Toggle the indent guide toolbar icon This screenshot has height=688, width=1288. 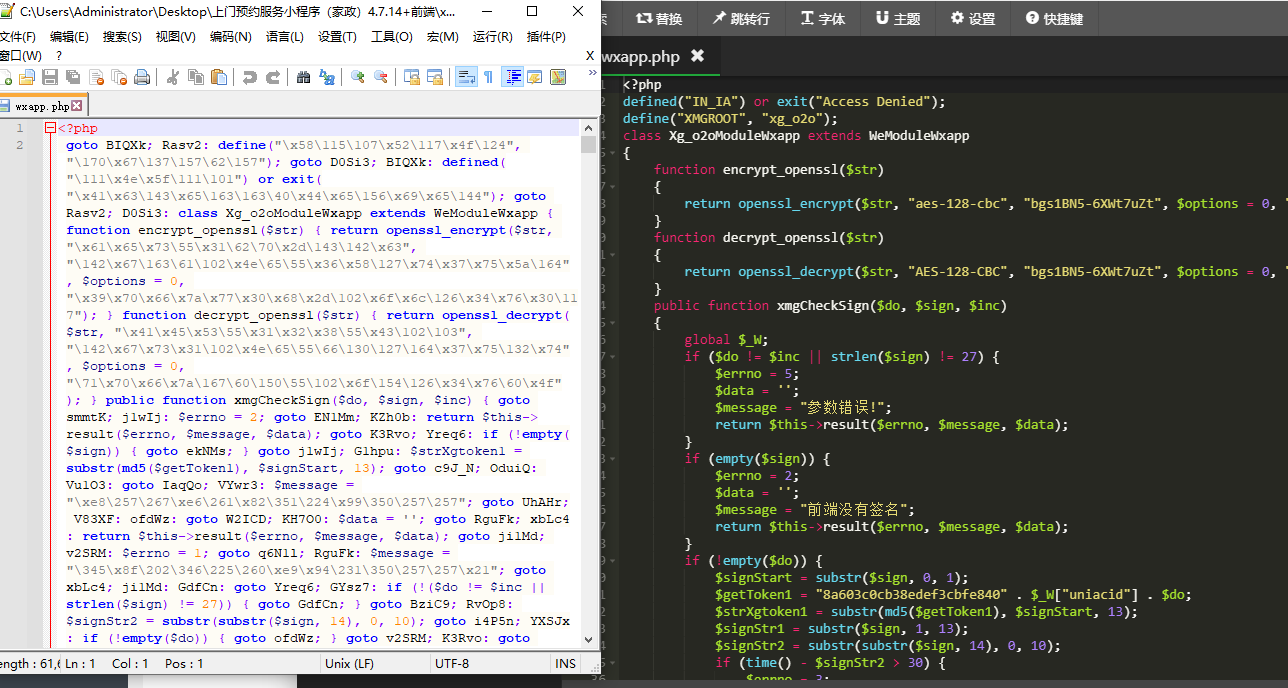tap(513, 77)
